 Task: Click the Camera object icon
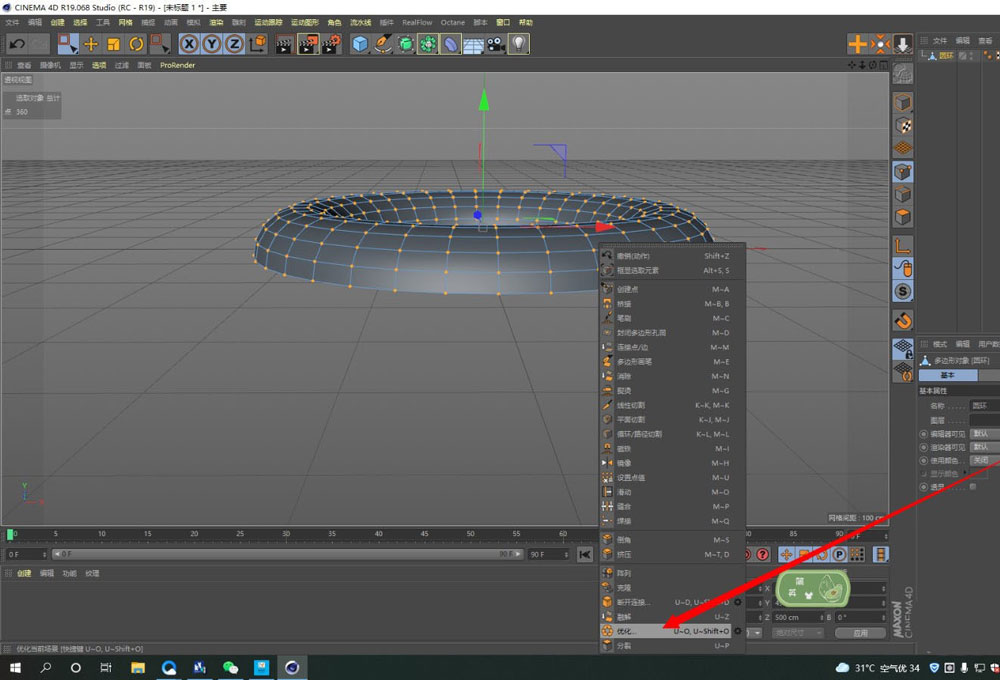pos(496,44)
